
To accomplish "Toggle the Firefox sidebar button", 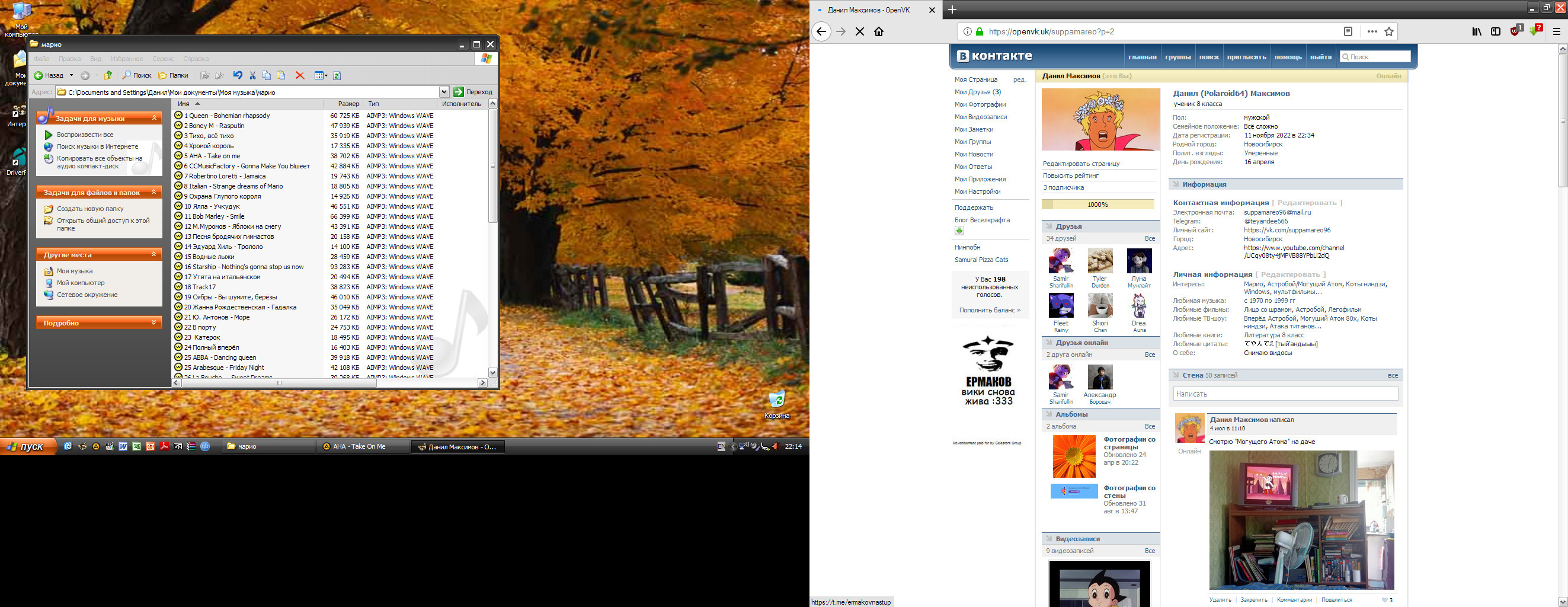I will coord(1496,31).
